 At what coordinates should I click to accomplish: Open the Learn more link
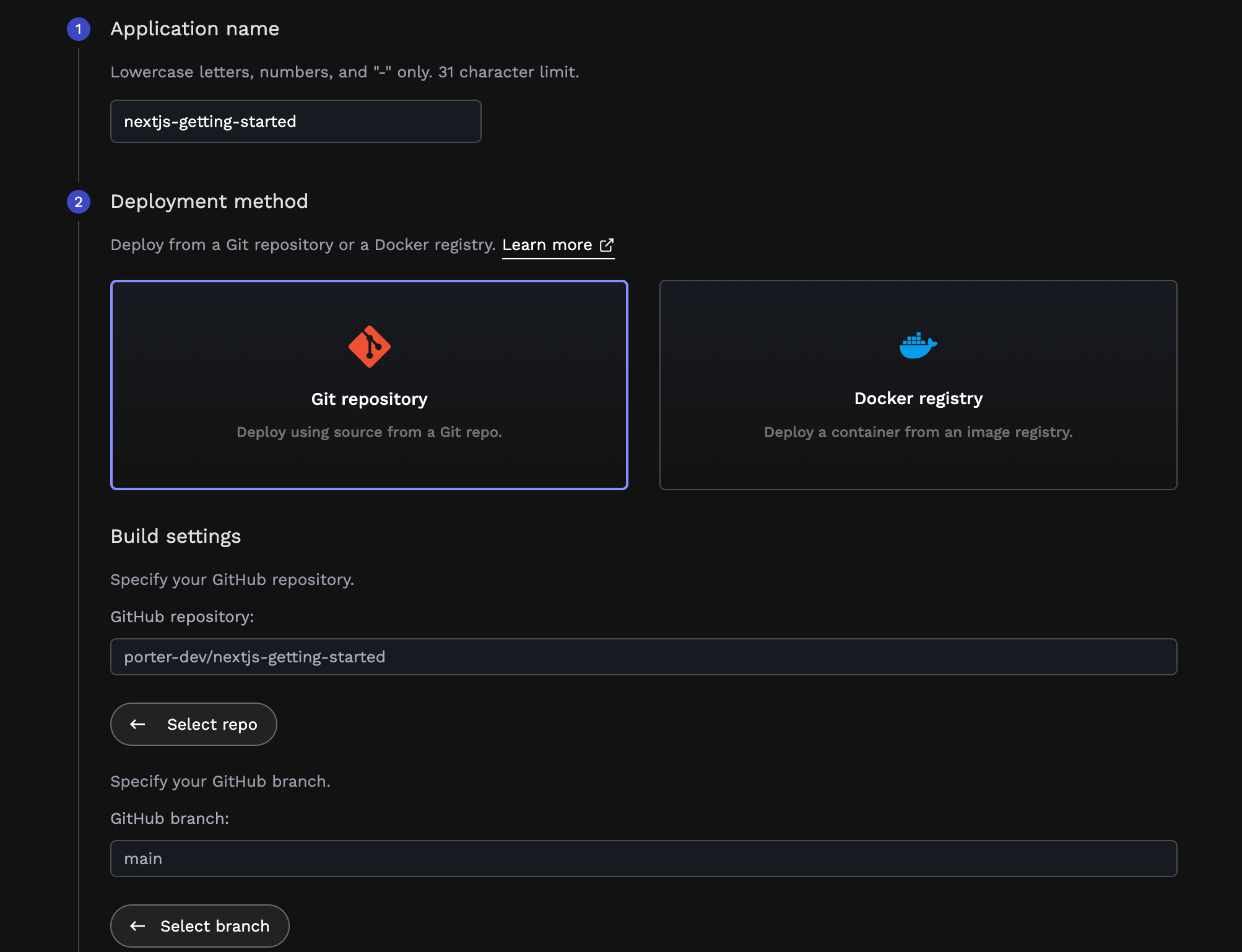[x=547, y=245]
